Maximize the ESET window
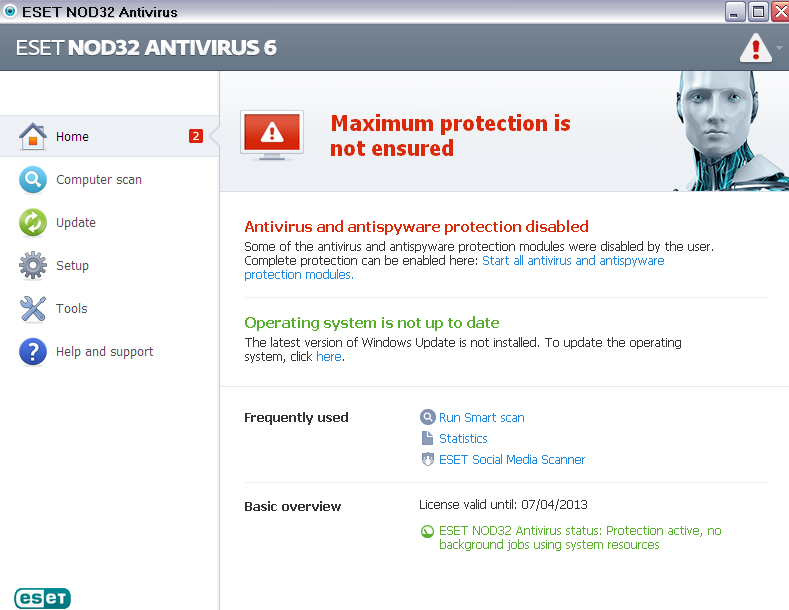This screenshot has width=789, height=610. pyautogui.click(x=758, y=11)
